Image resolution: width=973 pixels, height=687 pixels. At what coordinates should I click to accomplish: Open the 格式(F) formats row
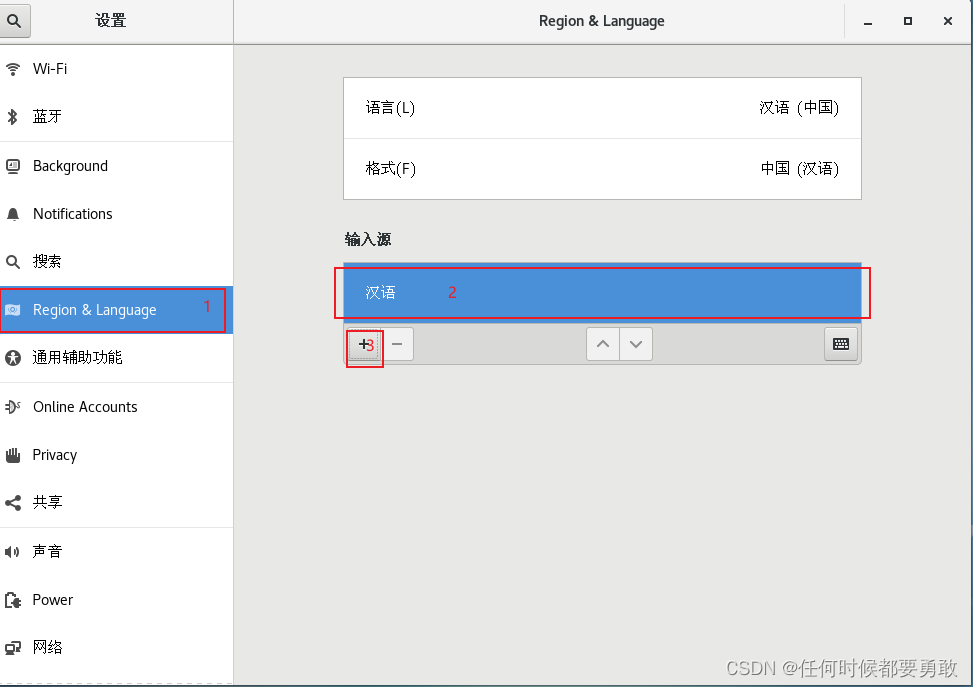(x=602, y=169)
